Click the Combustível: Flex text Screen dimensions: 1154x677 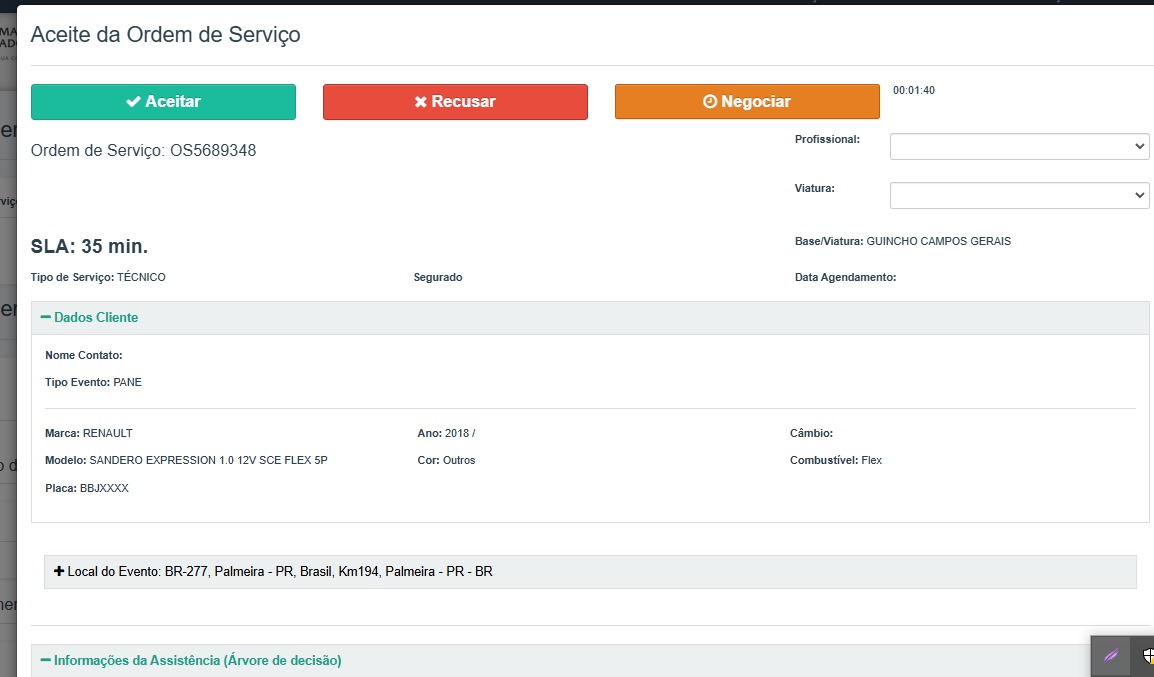tap(835, 461)
